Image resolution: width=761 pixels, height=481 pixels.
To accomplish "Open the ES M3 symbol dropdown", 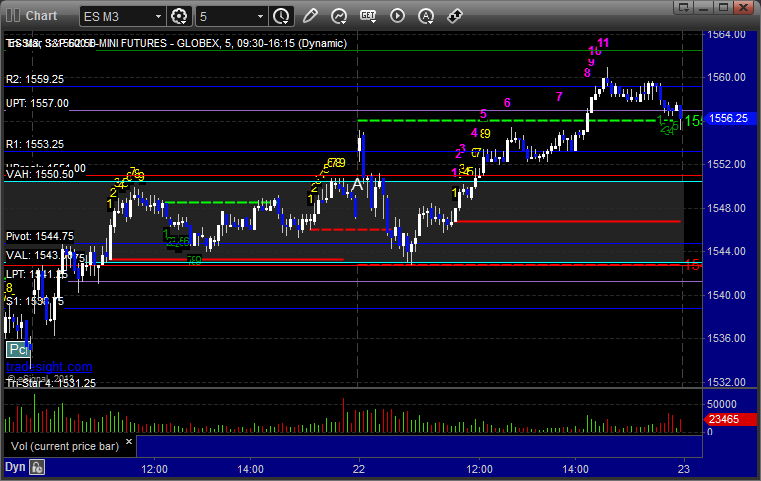I will (x=122, y=17).
